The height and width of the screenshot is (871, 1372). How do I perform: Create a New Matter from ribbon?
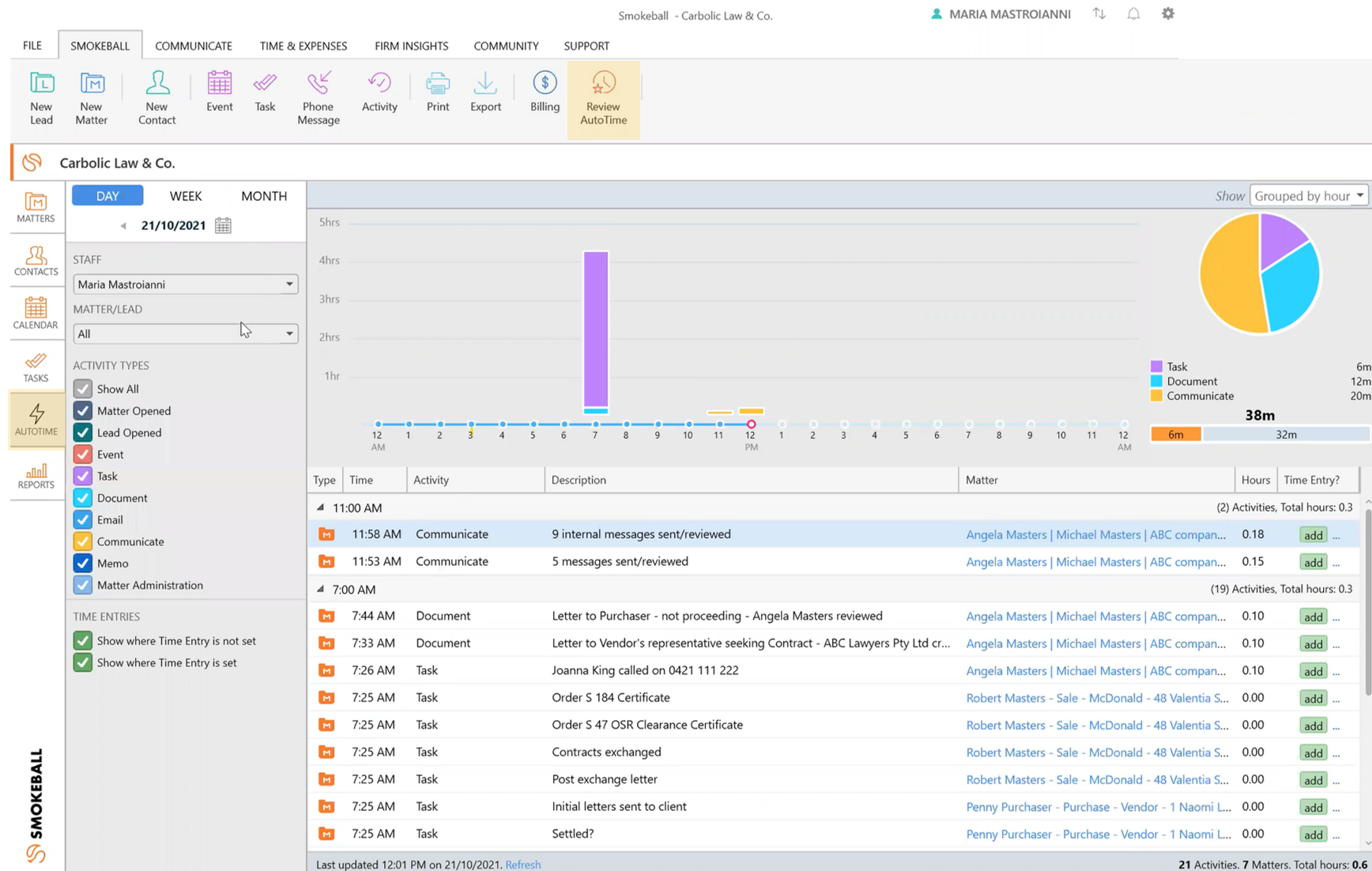pos(92,98)
